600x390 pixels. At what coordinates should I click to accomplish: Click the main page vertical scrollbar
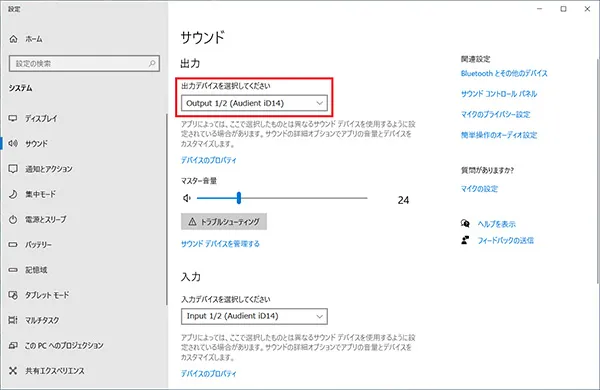pyautogui.click(x=598, y=171)
